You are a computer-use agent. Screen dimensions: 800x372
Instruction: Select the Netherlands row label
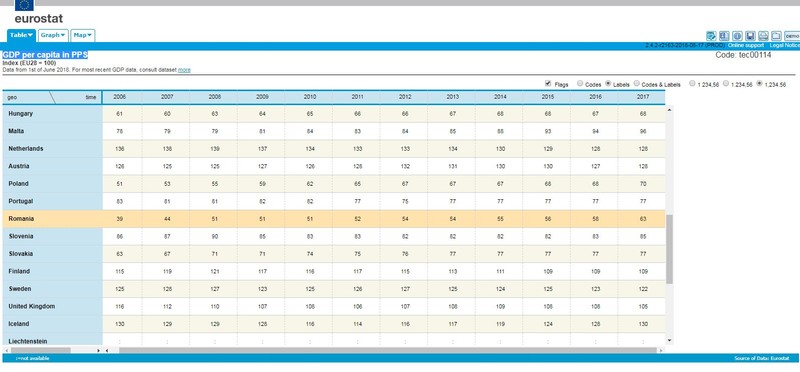(26, 149)
